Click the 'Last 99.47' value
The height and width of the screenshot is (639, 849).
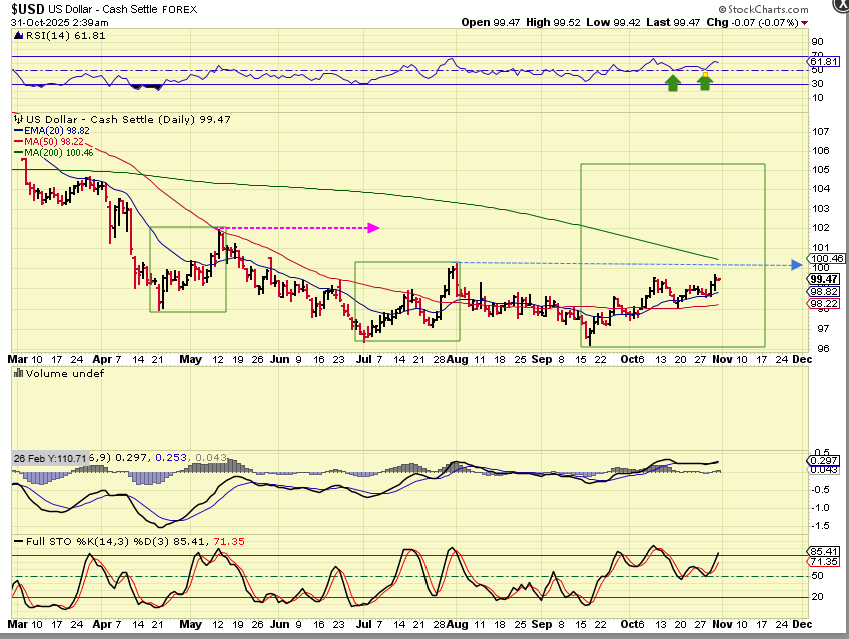pyautogui.click(x=673, y=22)
